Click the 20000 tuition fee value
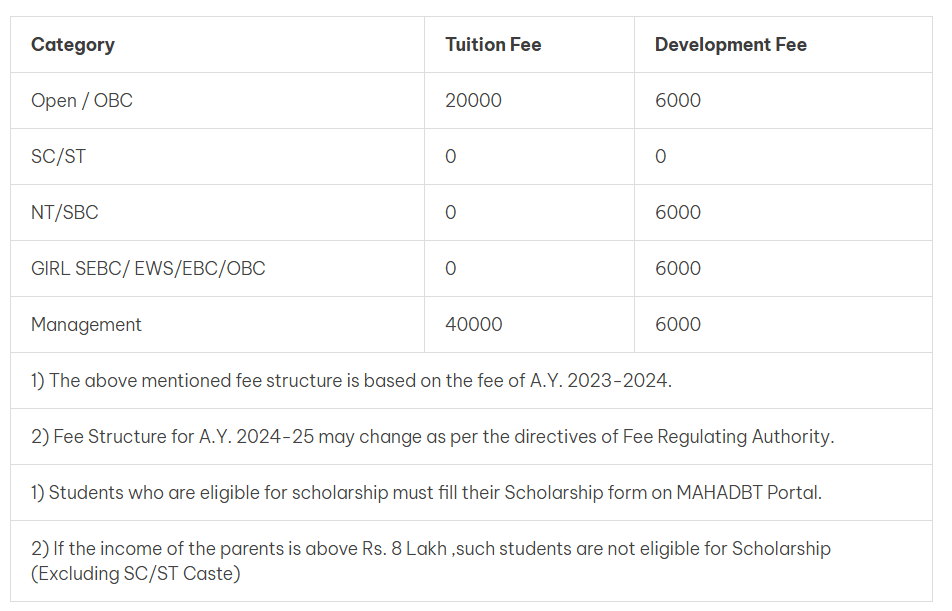Viewport: 952px width, 611px height. pos(474,101)
